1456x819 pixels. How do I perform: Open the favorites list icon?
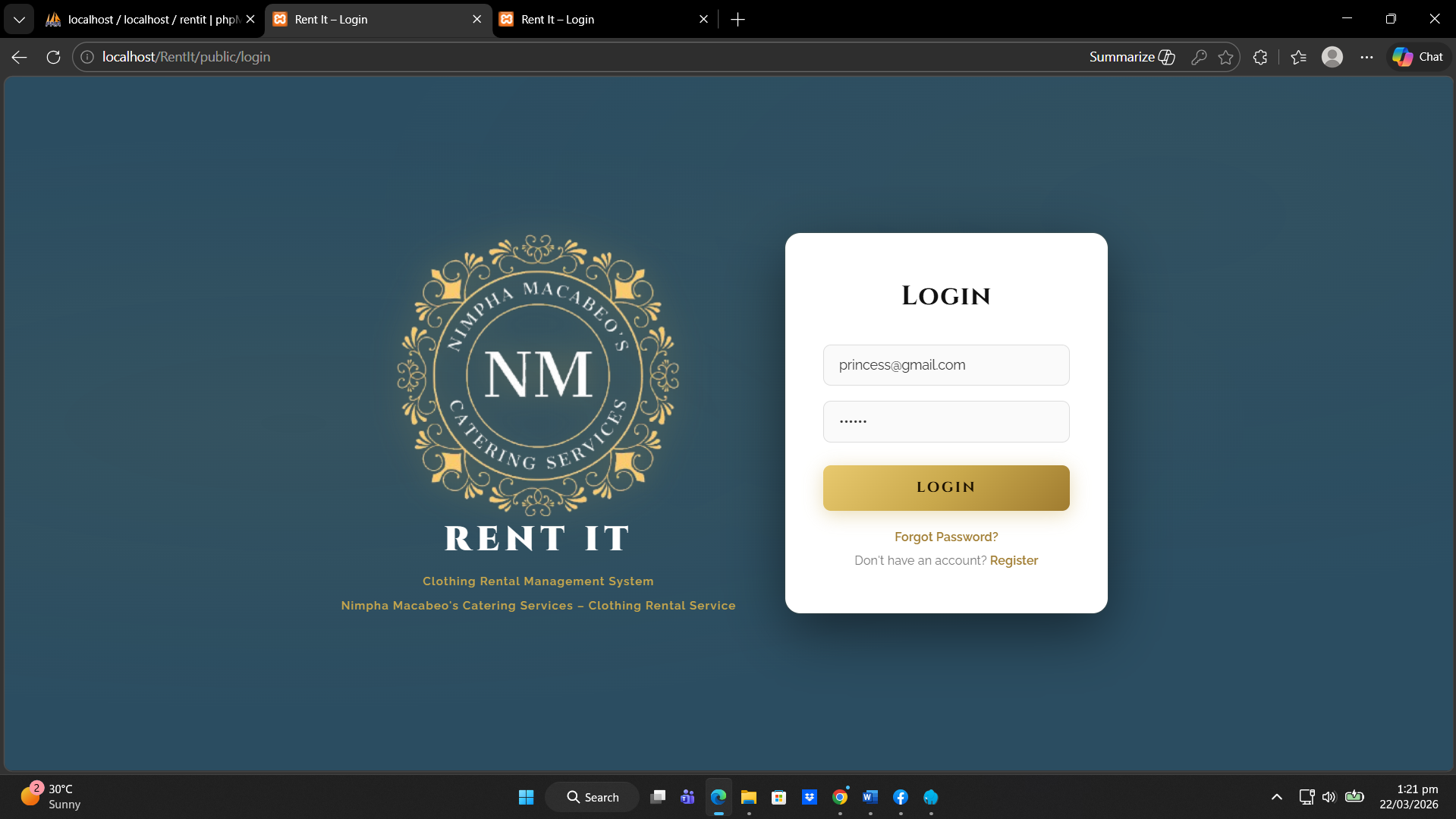1298,57
